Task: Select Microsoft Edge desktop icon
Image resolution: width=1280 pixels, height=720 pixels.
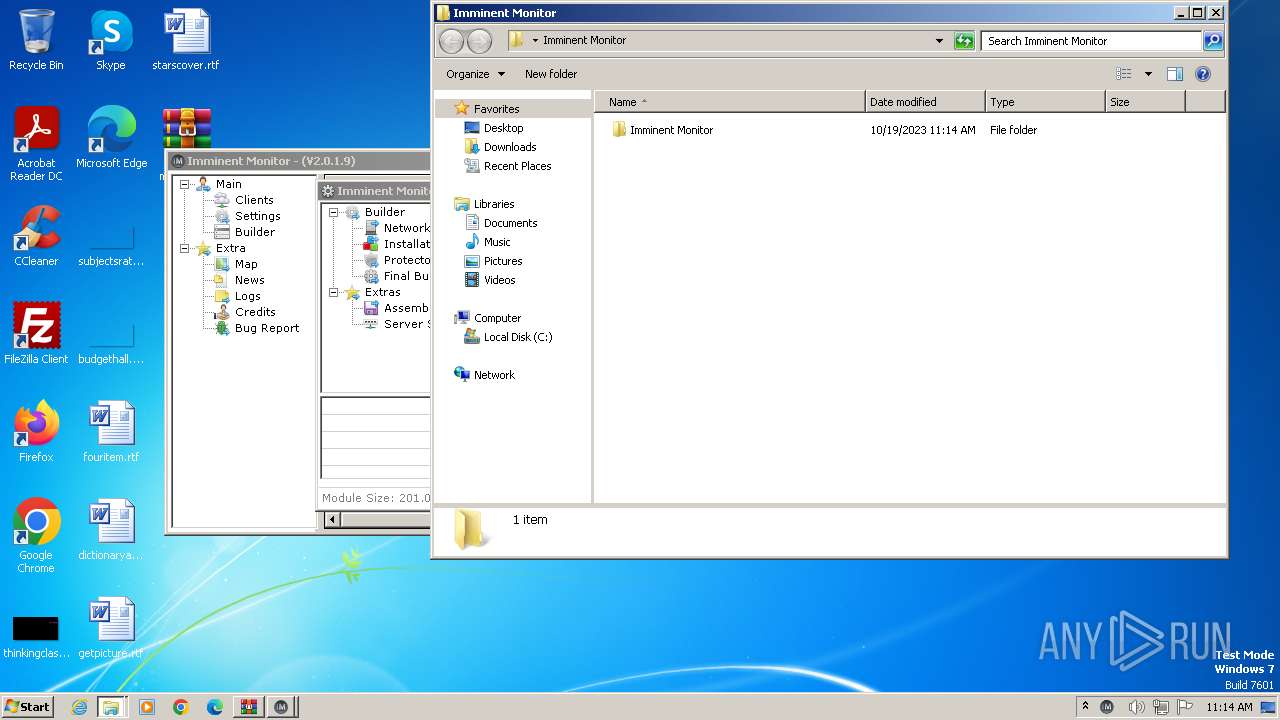Action: click(111, 138)
